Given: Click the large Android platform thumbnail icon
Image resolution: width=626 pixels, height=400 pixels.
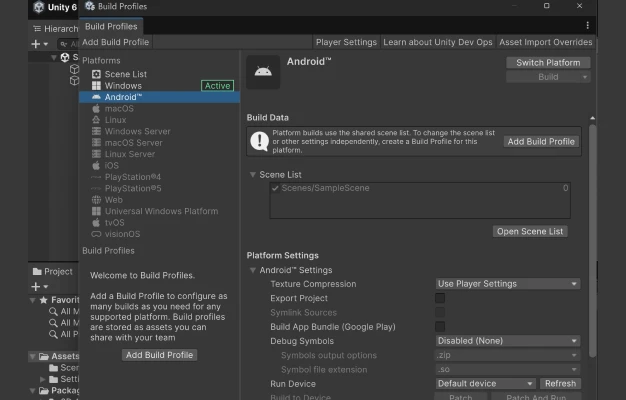Looking at the screenshot, I should pos(263,72).
